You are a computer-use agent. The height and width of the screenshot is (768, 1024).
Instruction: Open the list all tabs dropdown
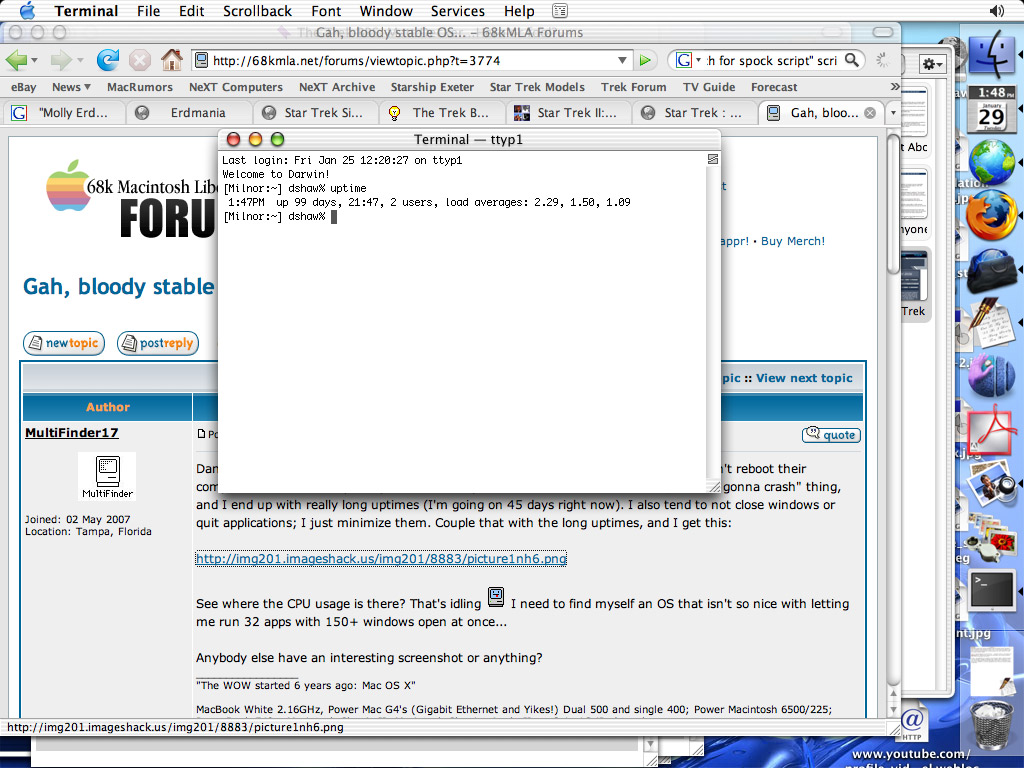[x=893, y=113]
